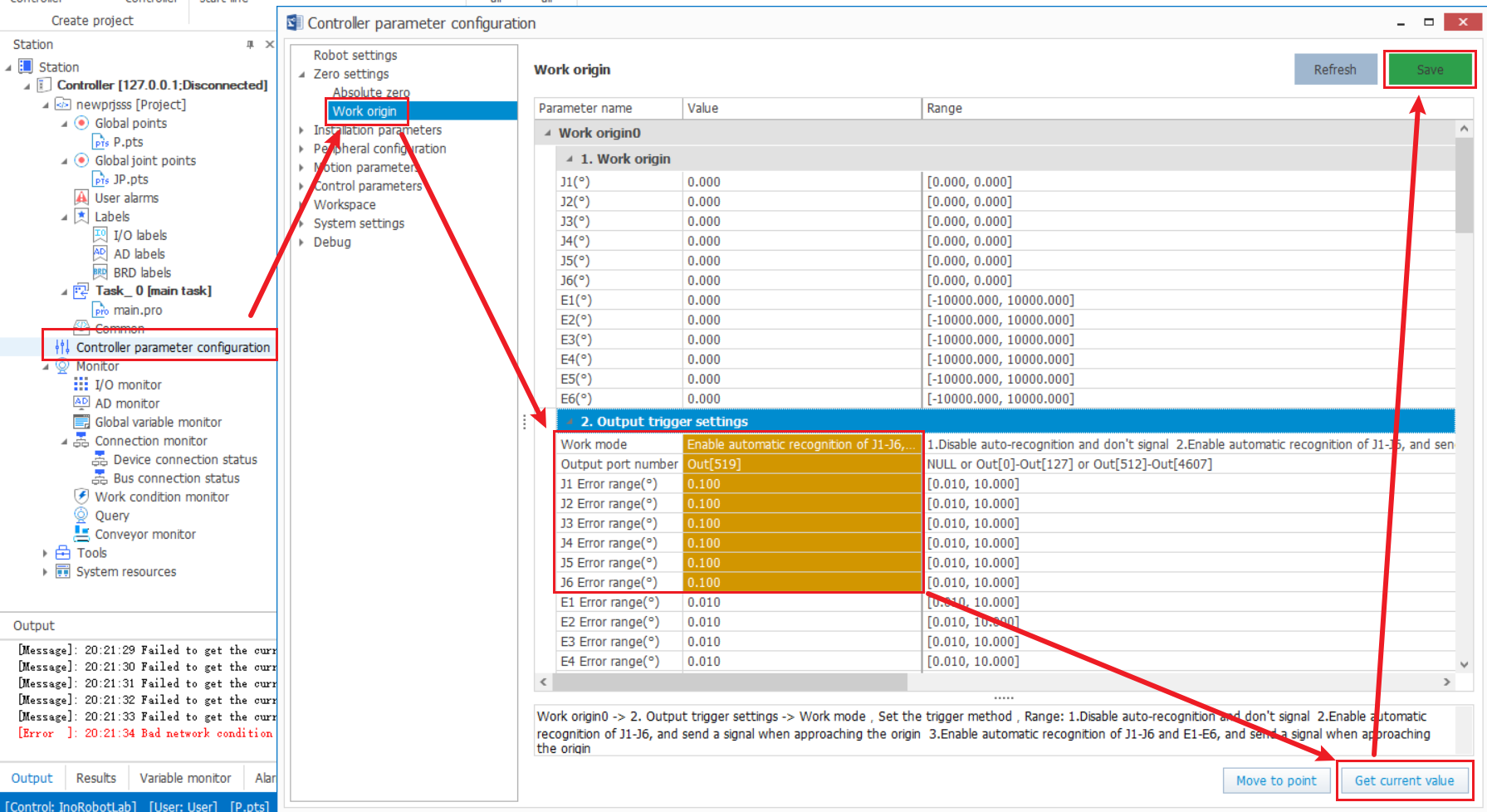Select the Workspace tree item
The height and width of the screenshot is (812, 1487).
pos(345,204)
